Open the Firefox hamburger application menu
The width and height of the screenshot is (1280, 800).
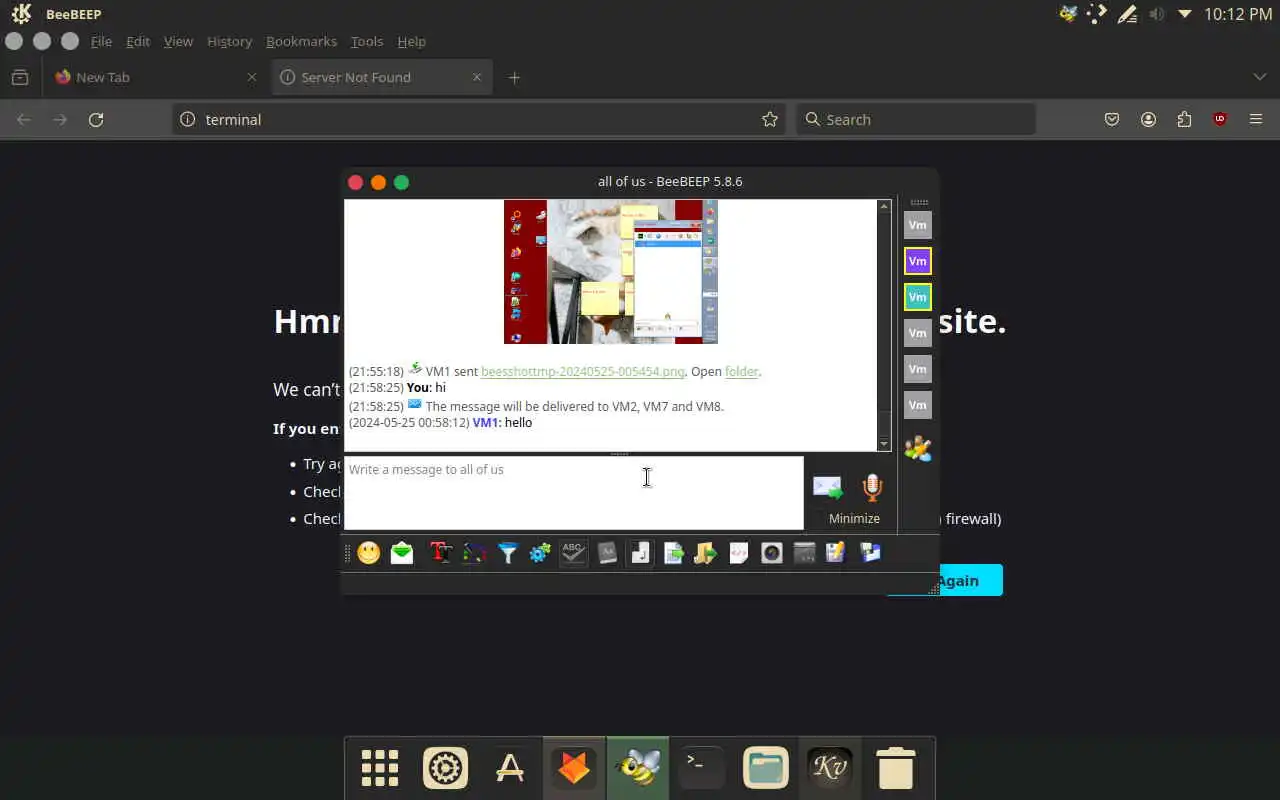1256,119
